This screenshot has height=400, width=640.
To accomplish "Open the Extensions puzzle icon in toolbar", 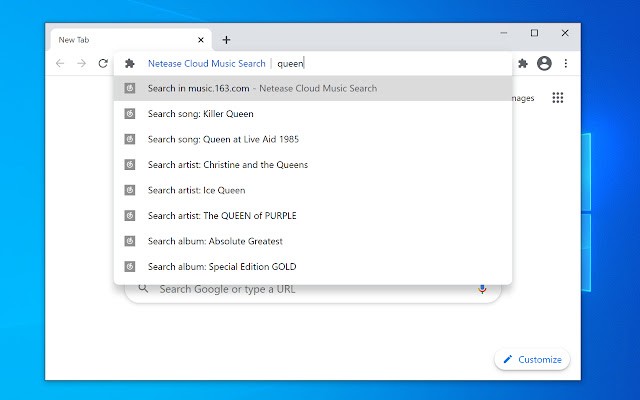I will pyautogui.click(x=523, y=63).
